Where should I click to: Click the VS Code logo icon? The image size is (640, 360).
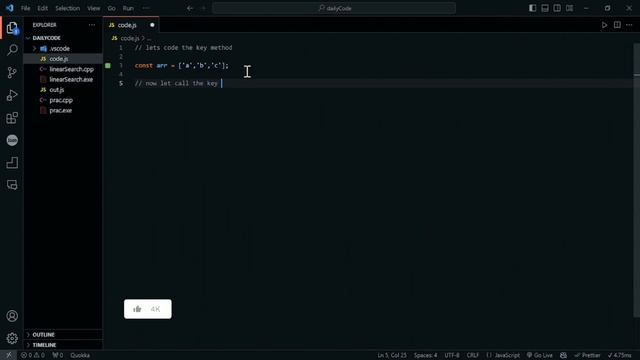9,8
